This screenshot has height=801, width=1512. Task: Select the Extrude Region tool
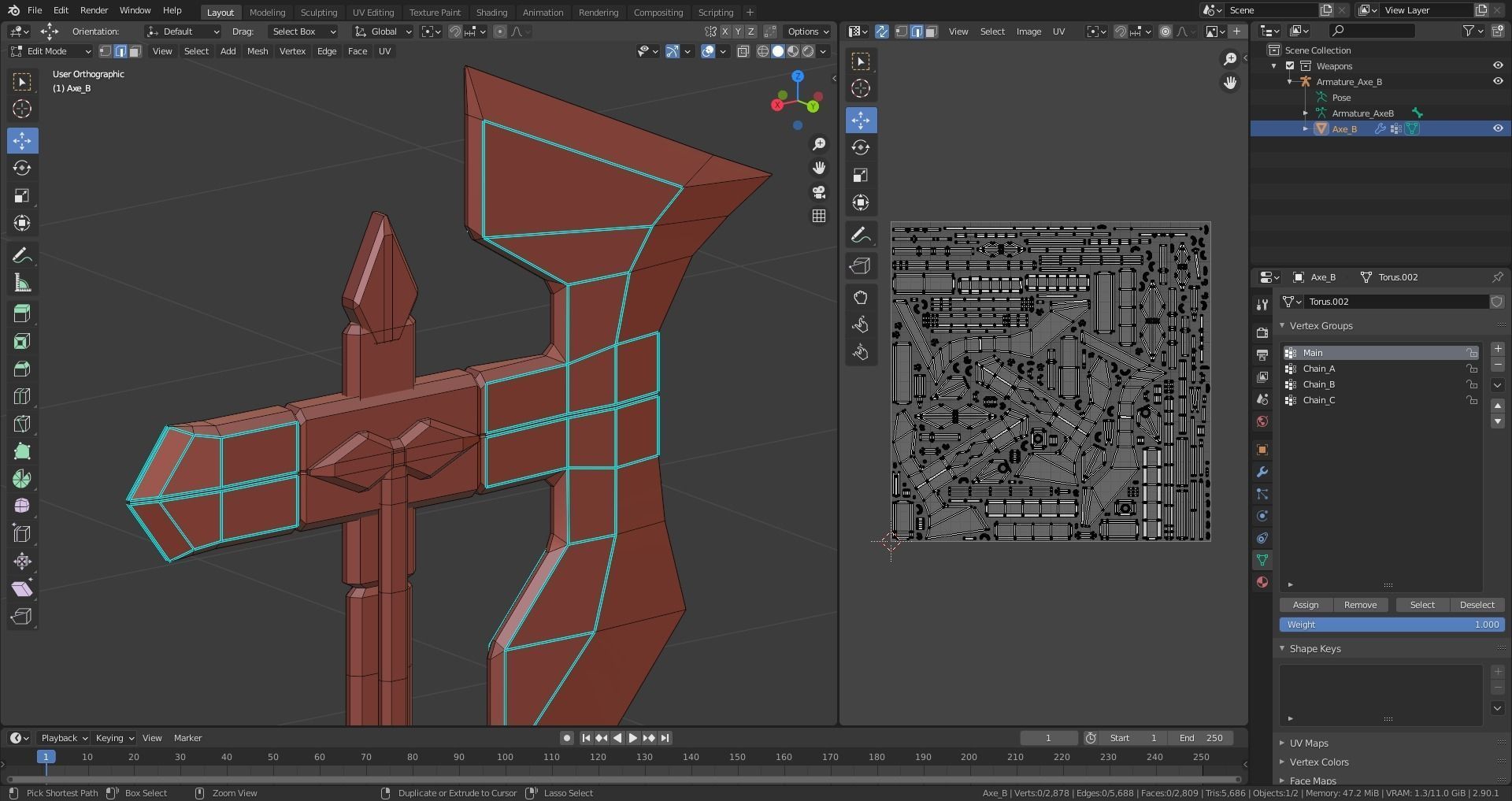(22, 313)
